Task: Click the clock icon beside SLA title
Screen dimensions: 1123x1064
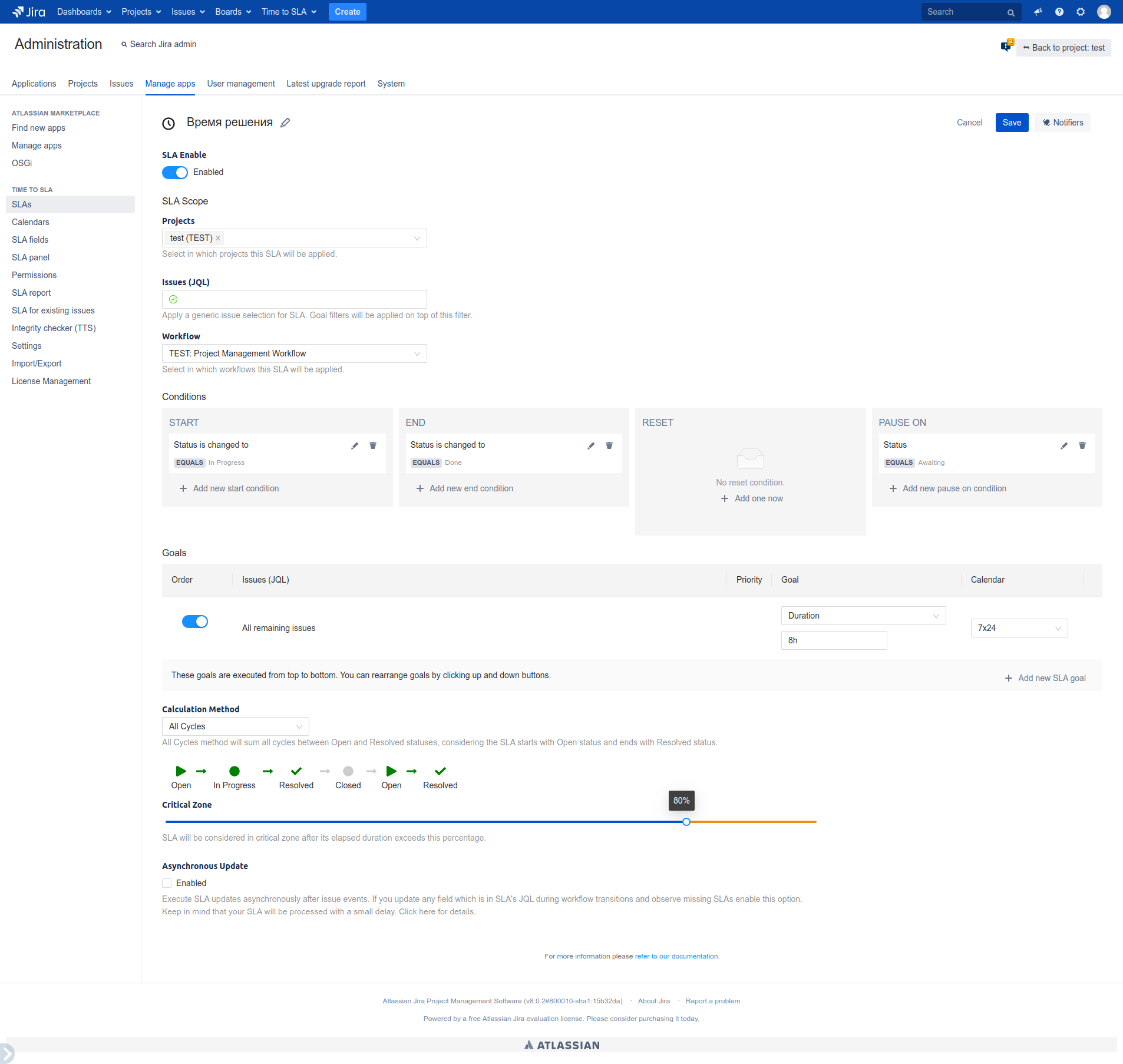Action: tap(169, 123)
